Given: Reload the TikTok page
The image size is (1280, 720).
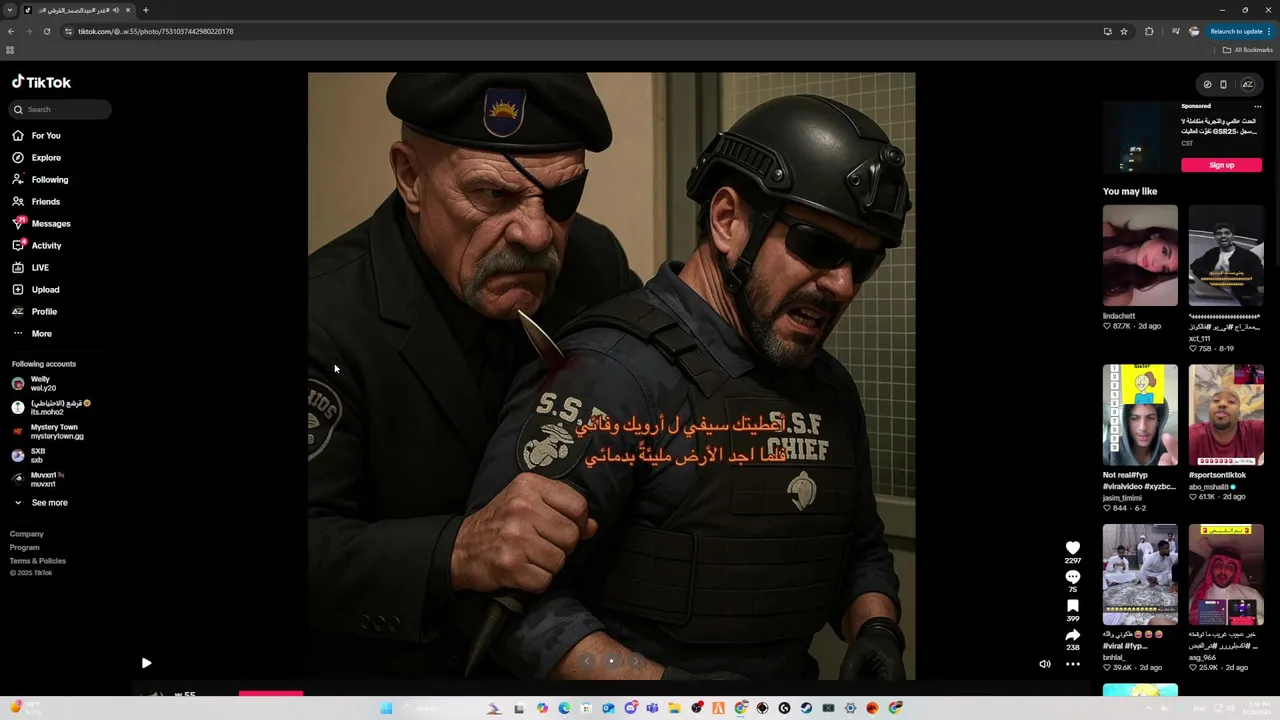Looking at the screenshot, I should coord(47,31).
